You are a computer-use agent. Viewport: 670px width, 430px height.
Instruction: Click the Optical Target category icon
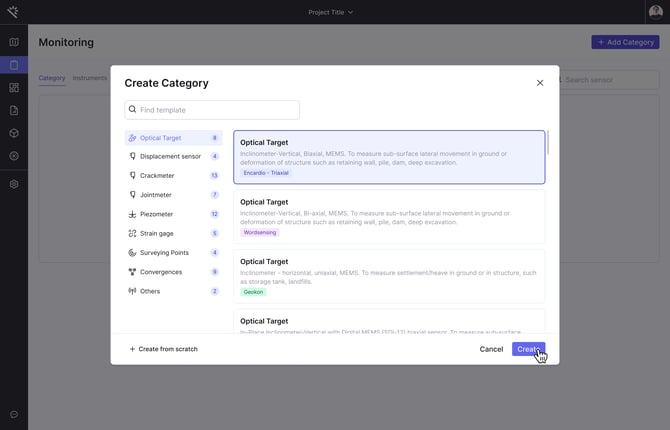[132, 138]
